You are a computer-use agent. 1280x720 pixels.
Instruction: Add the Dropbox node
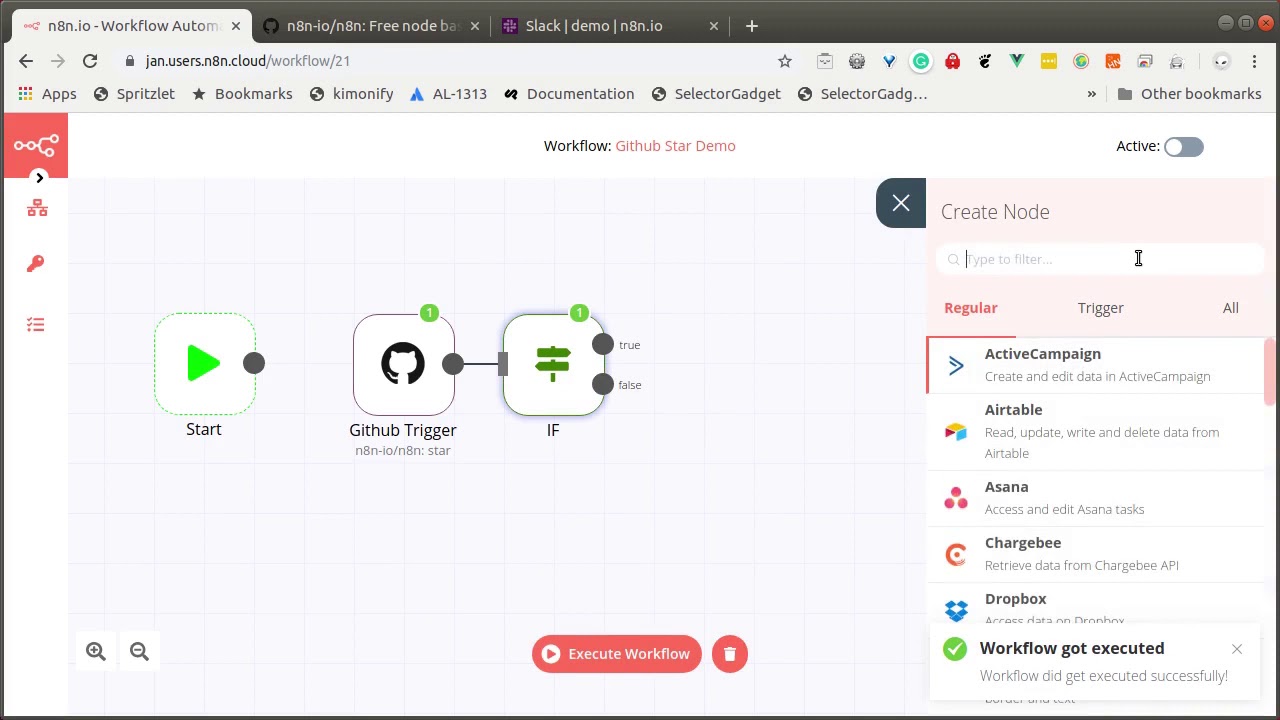tap(1096, 605)
